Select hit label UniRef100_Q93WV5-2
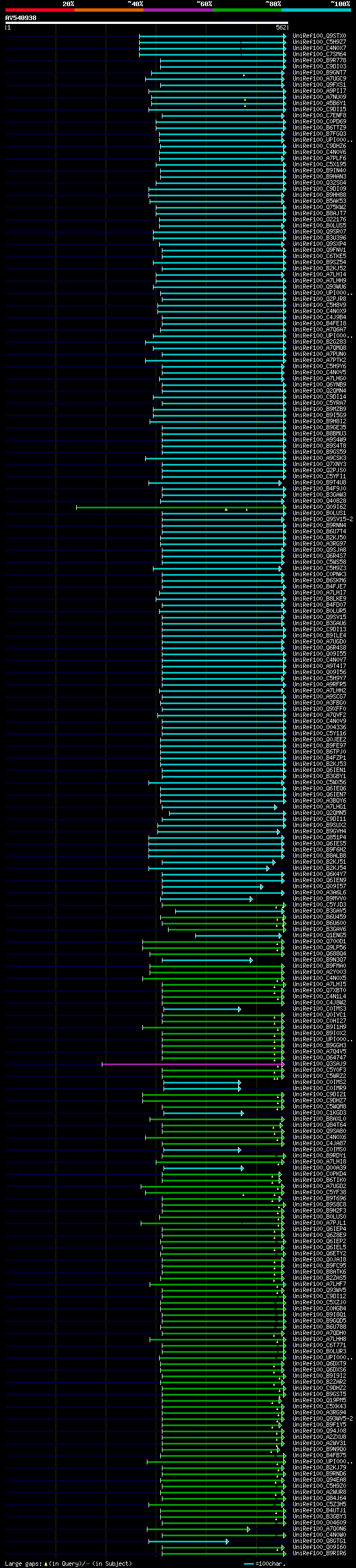Screen dimensions: 356x1568 click(x=323, y=1418)
